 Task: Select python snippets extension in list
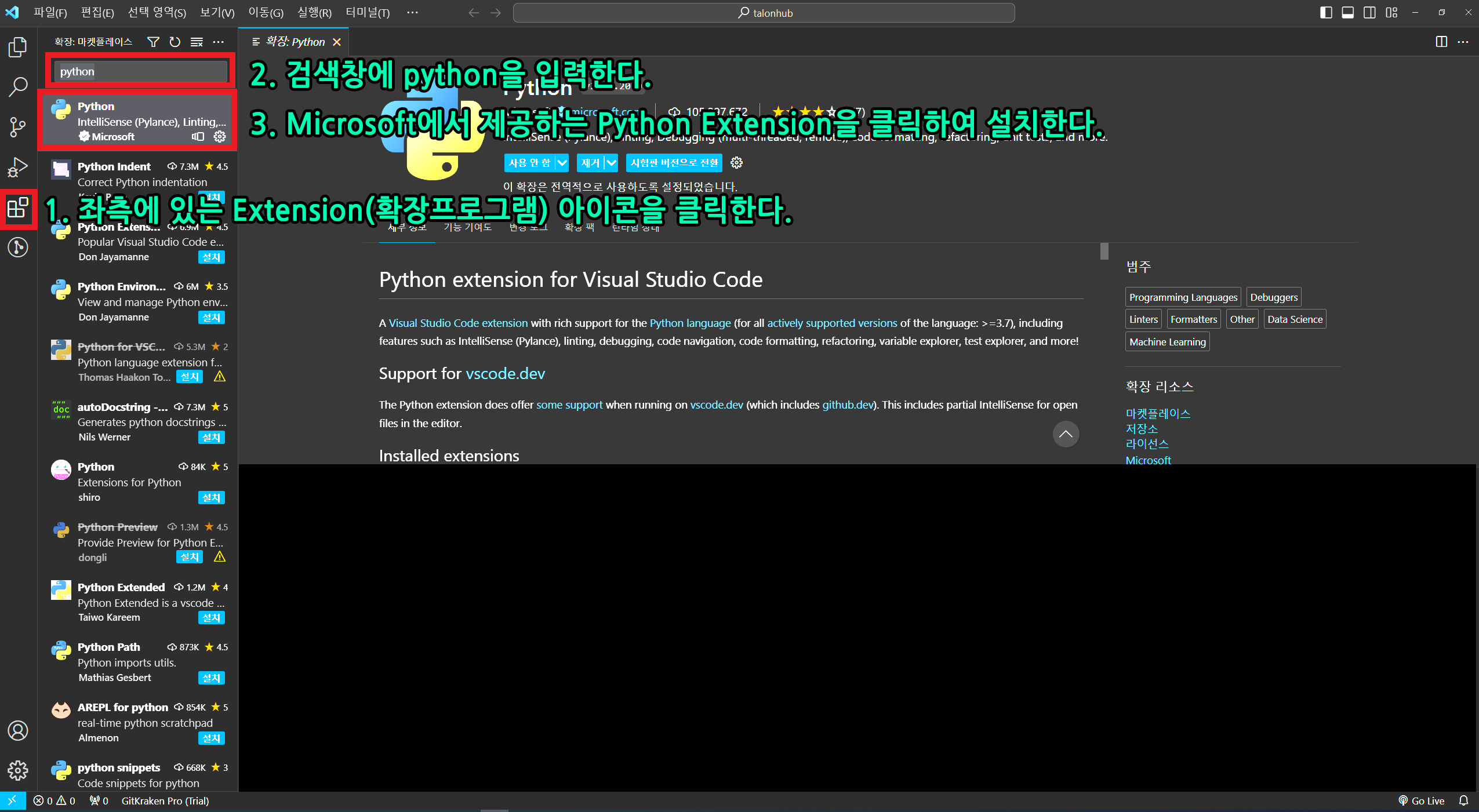point(138,774)
